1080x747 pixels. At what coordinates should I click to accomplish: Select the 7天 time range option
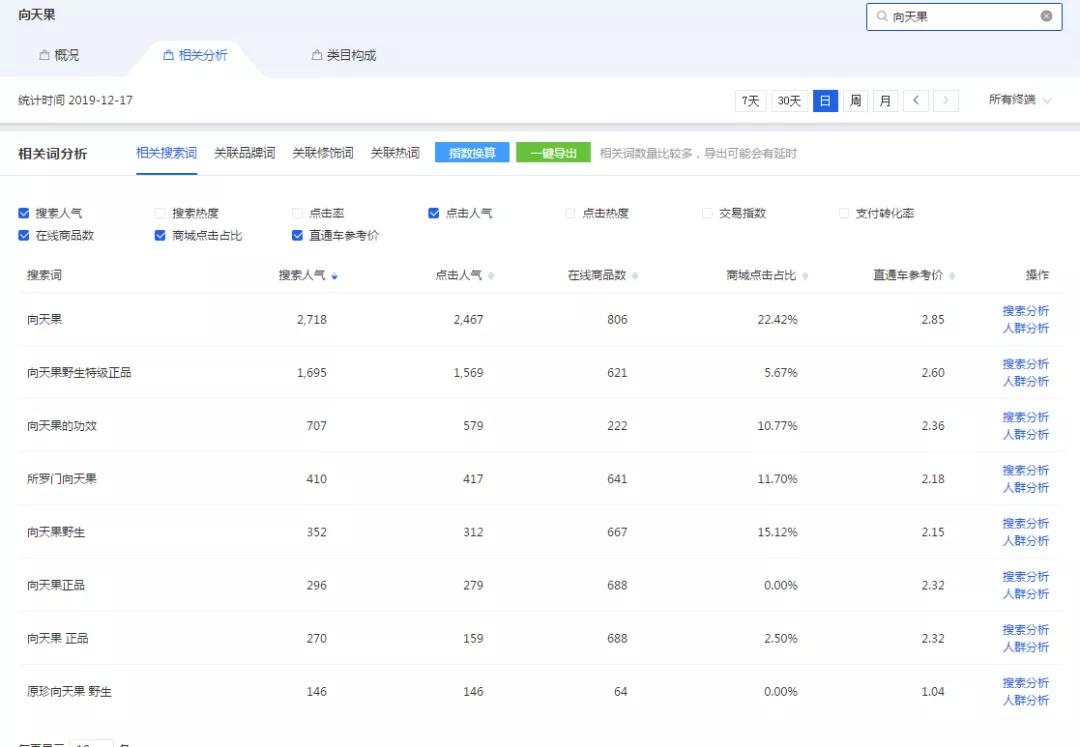pos(750,100)
